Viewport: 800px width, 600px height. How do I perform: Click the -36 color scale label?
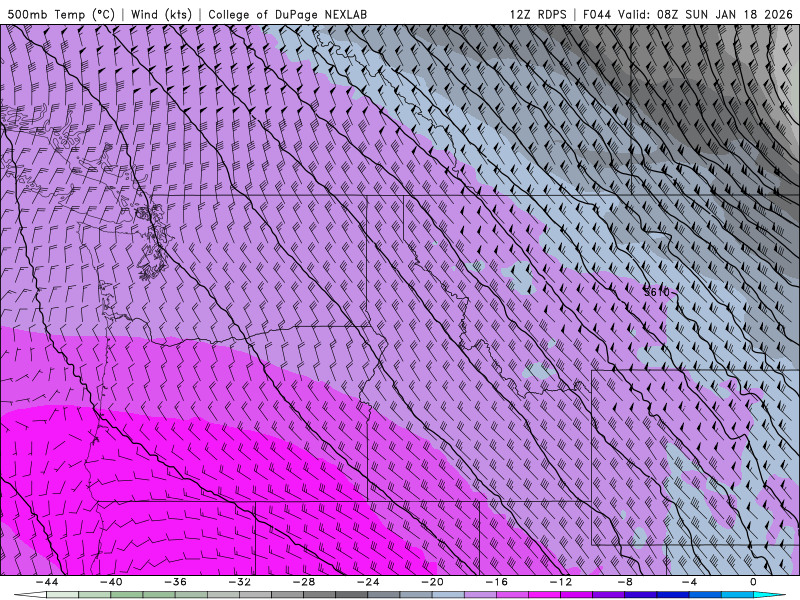tap(175, 582)
